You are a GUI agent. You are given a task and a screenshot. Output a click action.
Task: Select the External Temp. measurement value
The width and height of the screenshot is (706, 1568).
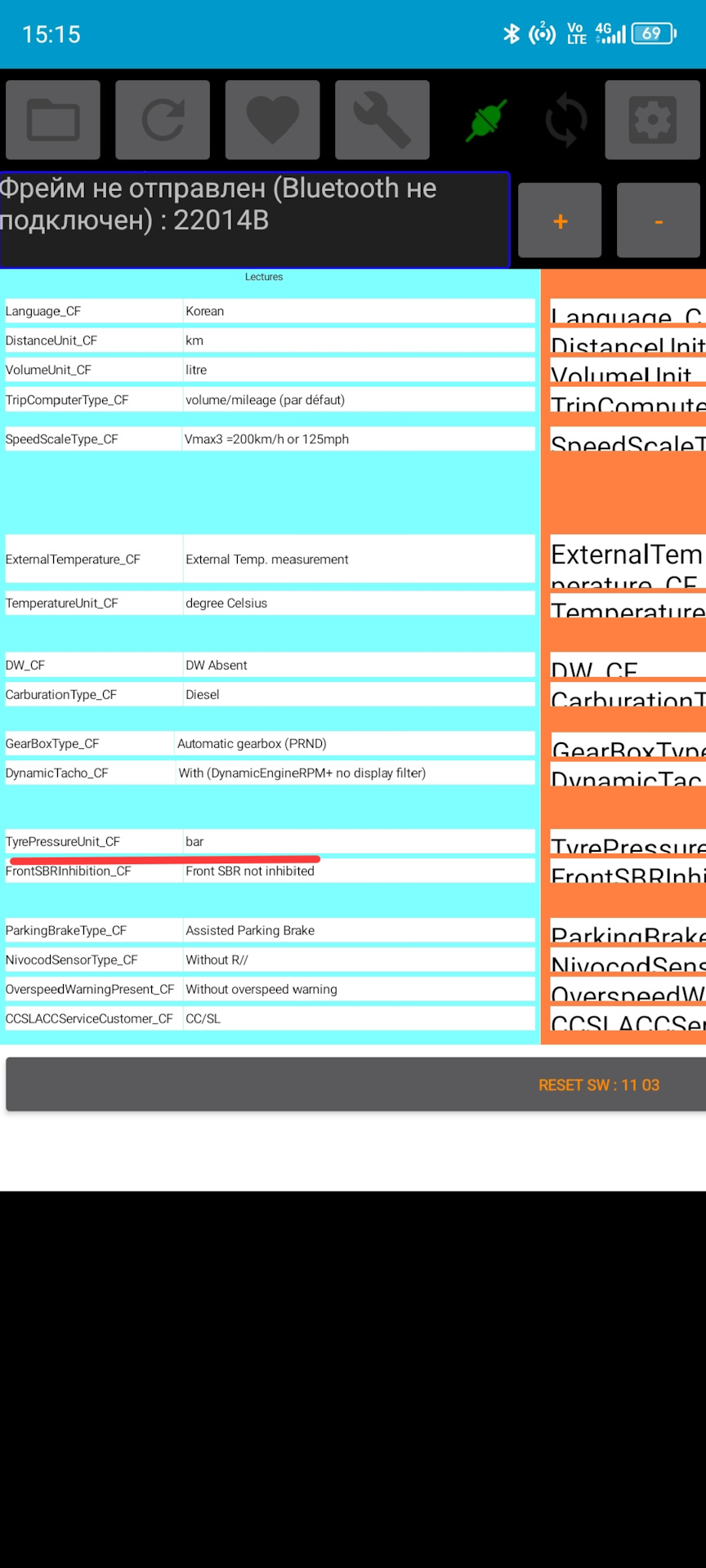click(x=267, y=559)
